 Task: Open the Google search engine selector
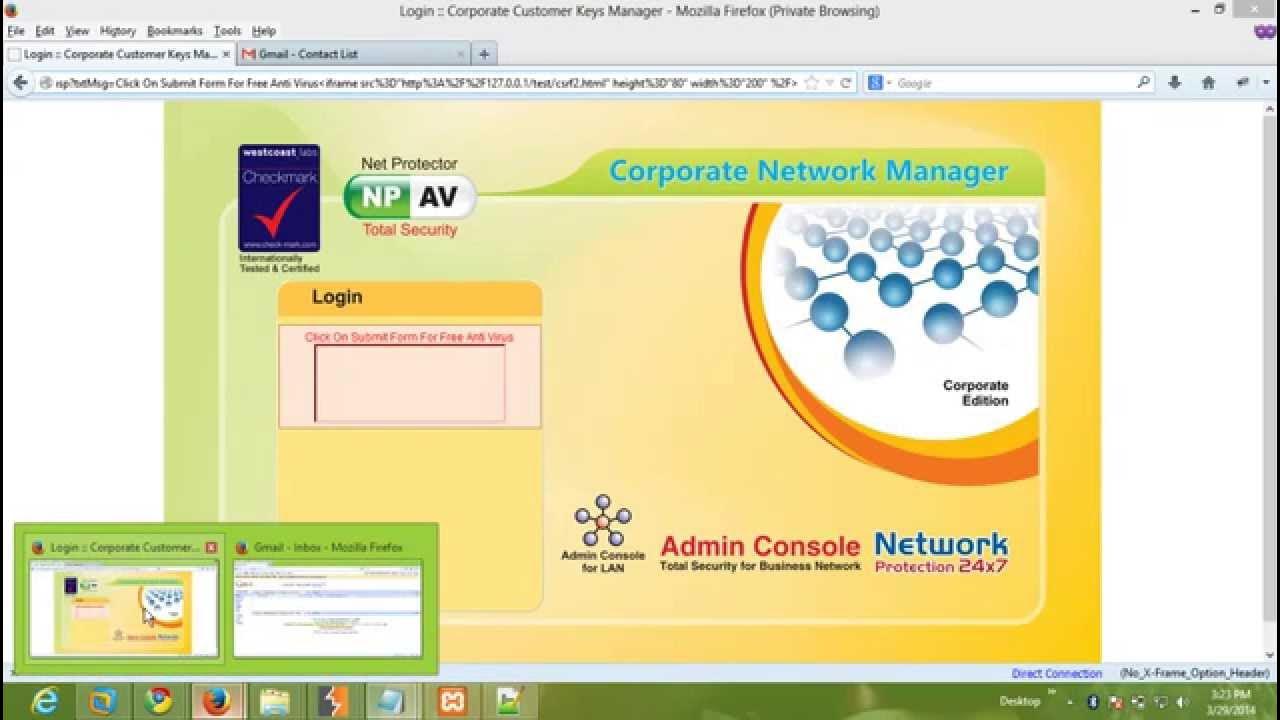878,83
